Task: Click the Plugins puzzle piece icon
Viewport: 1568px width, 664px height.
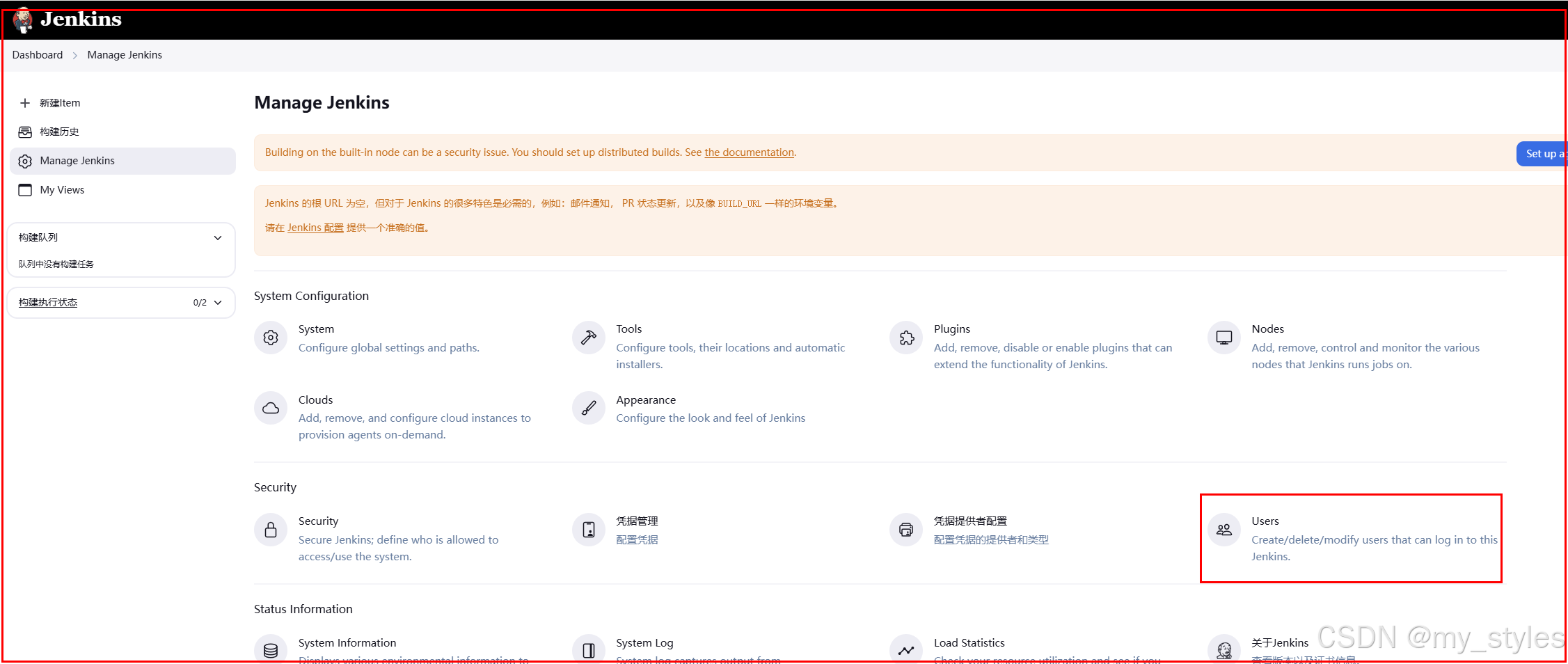Action: [906, 338]
